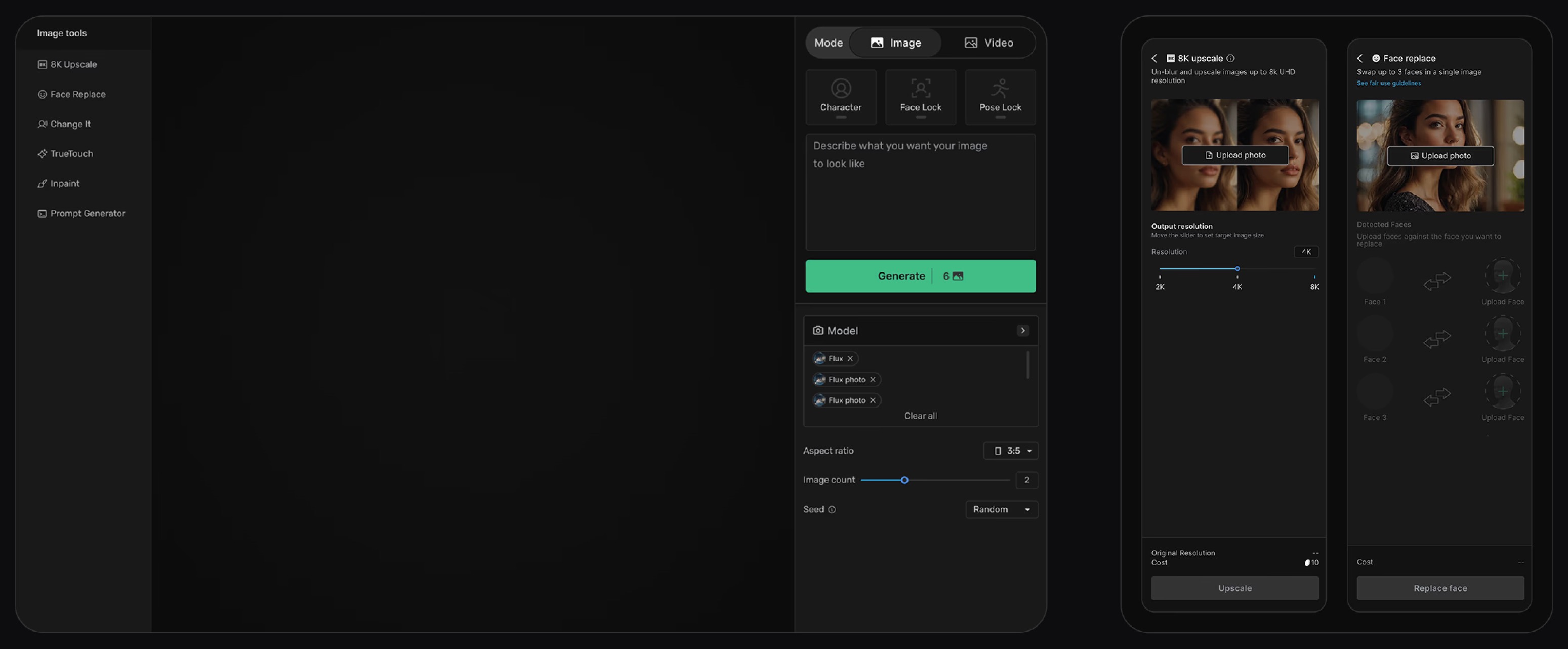
Task: Open 8K Upscale from the Image tools sidebar
Action: click(67, 64)
